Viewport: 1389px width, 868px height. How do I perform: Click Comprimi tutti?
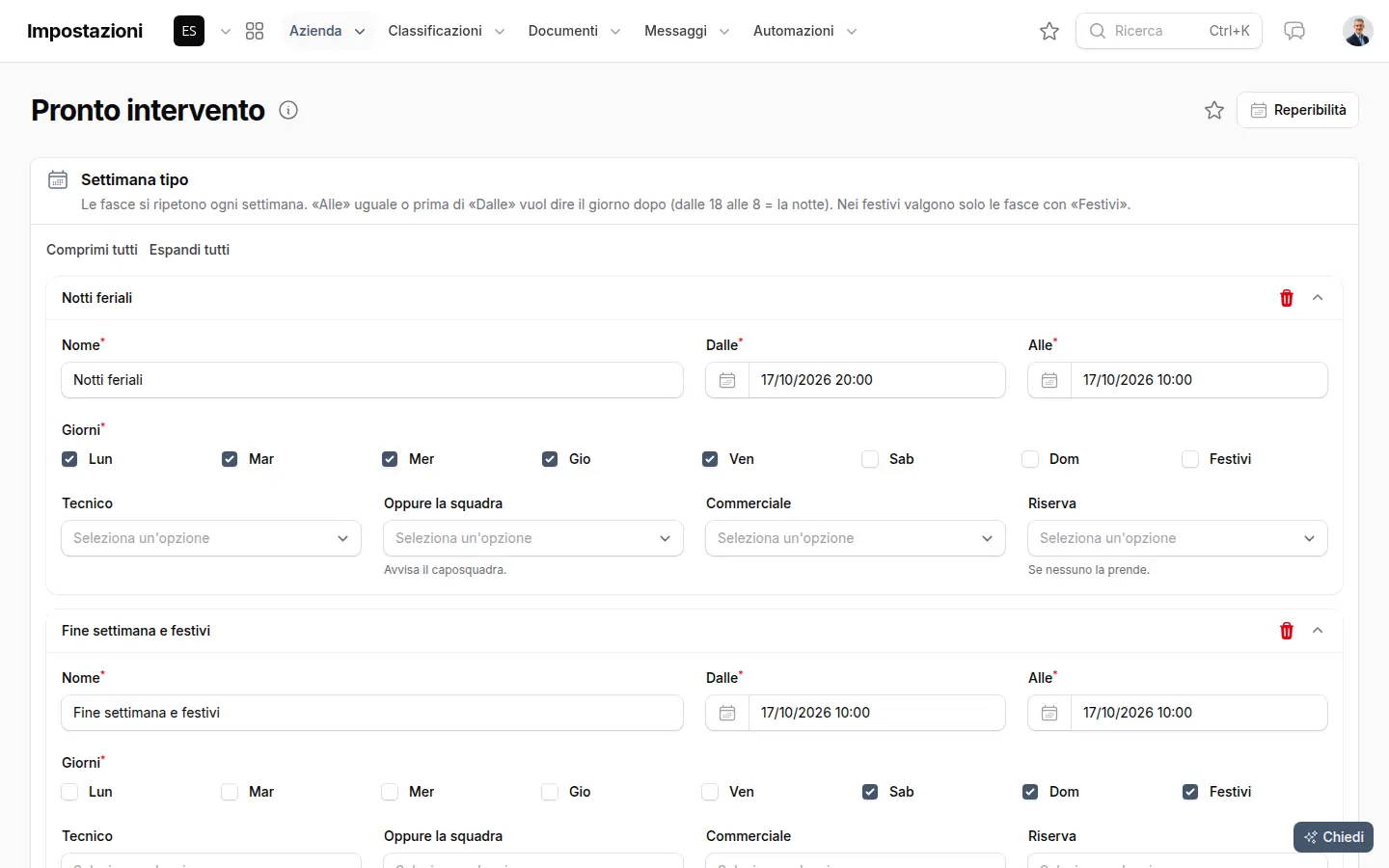point(92,250)
